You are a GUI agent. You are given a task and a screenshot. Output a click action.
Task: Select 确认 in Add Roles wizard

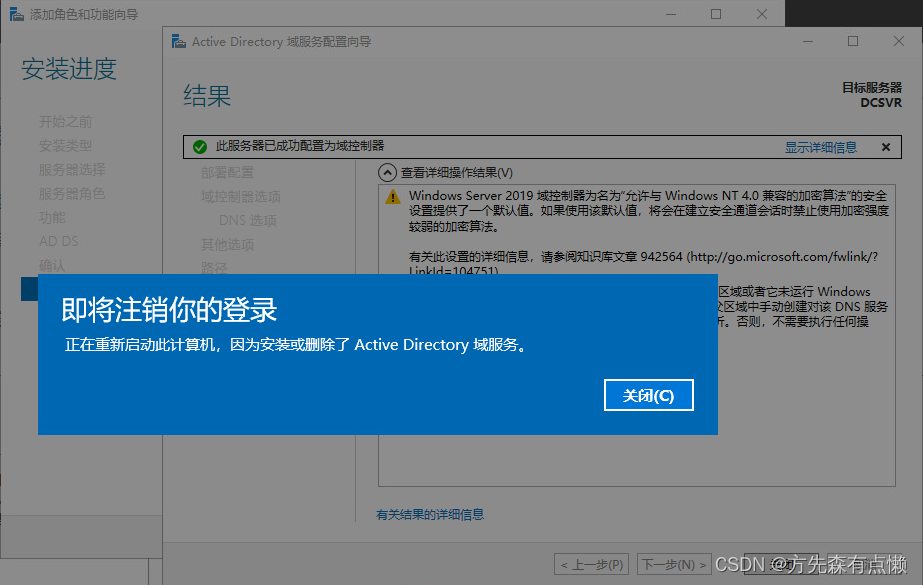pyautogui.click(x=52, y=265)
